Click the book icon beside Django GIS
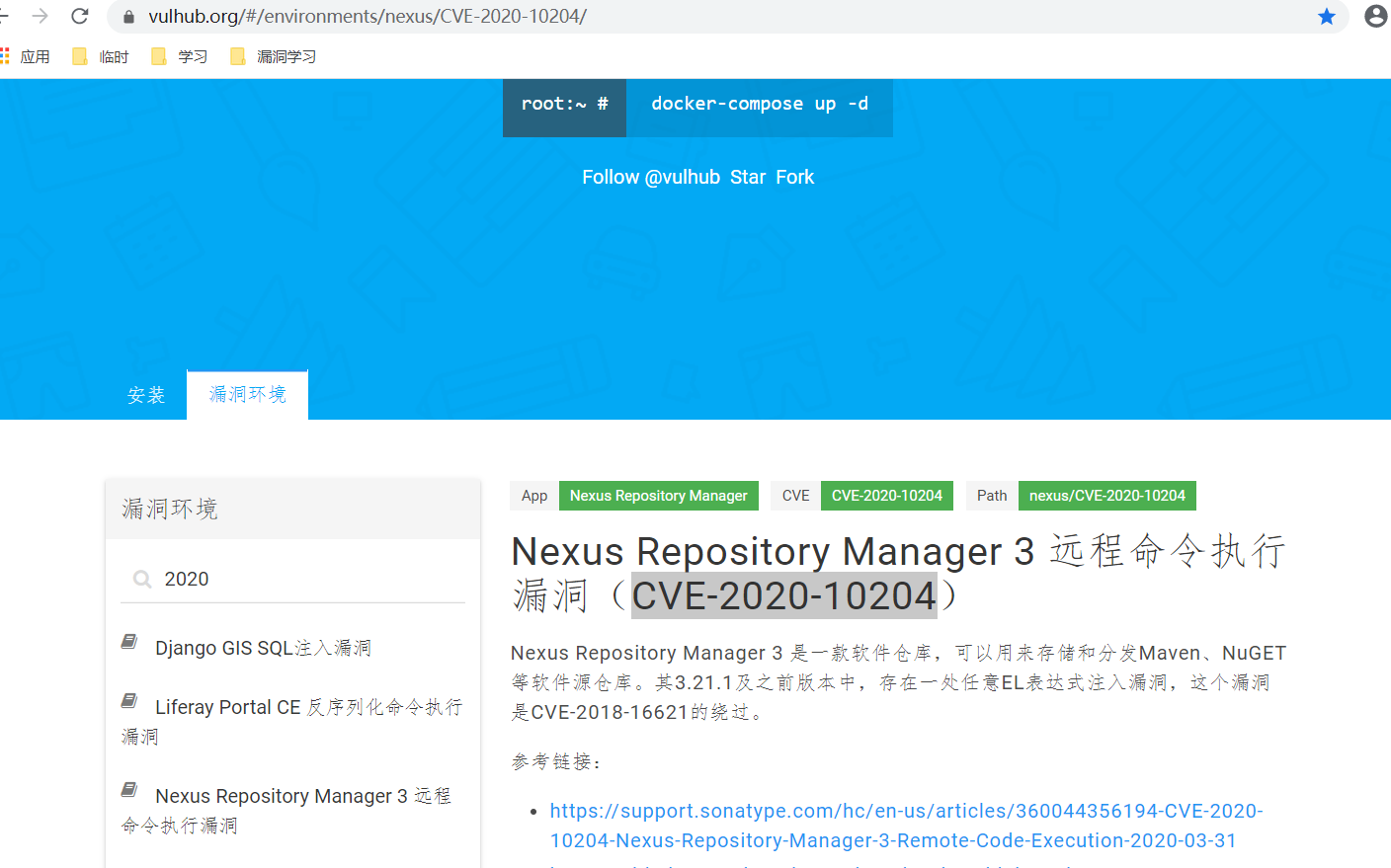 coord(129,642)
